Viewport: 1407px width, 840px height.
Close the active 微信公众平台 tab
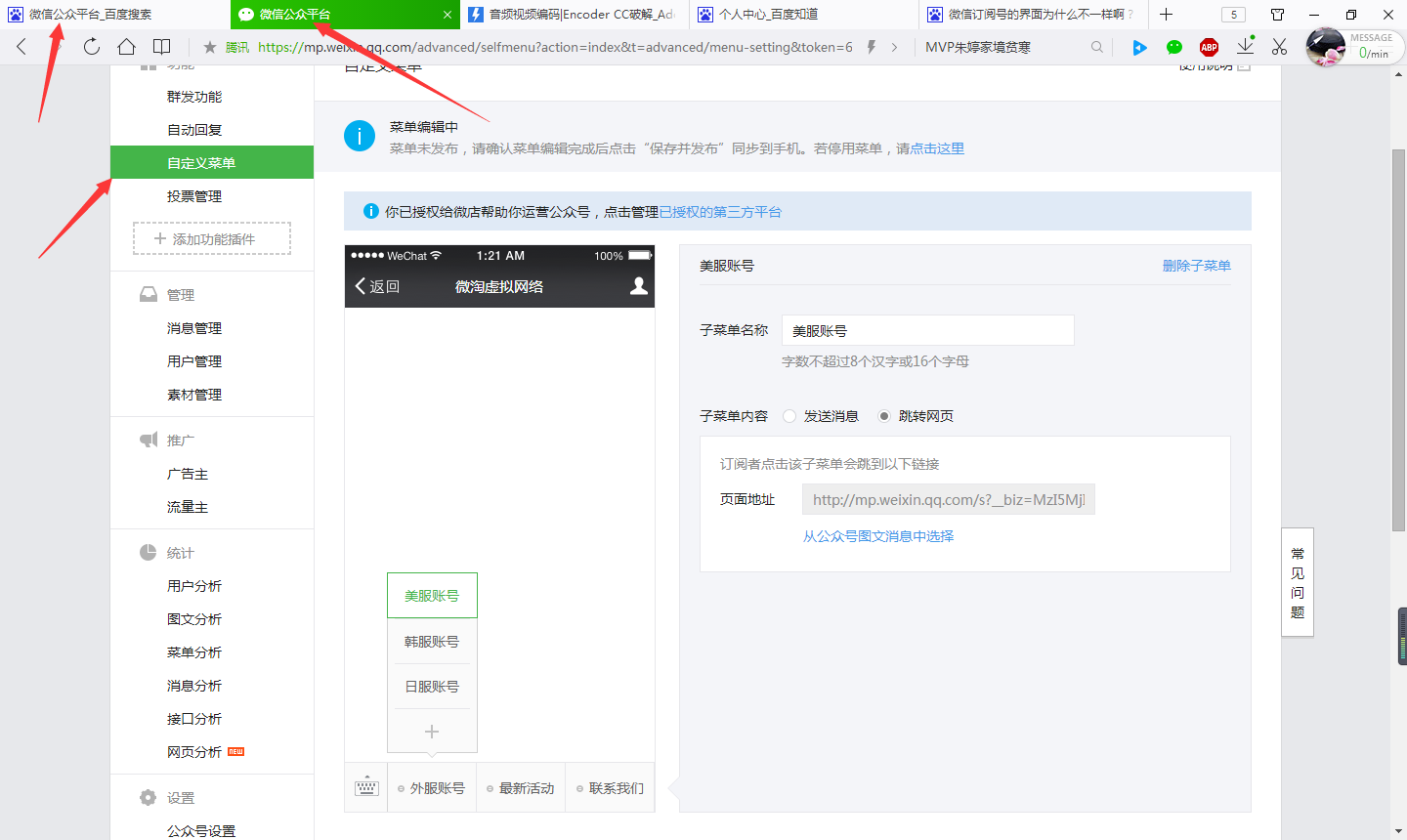click(x=448, y=15)
